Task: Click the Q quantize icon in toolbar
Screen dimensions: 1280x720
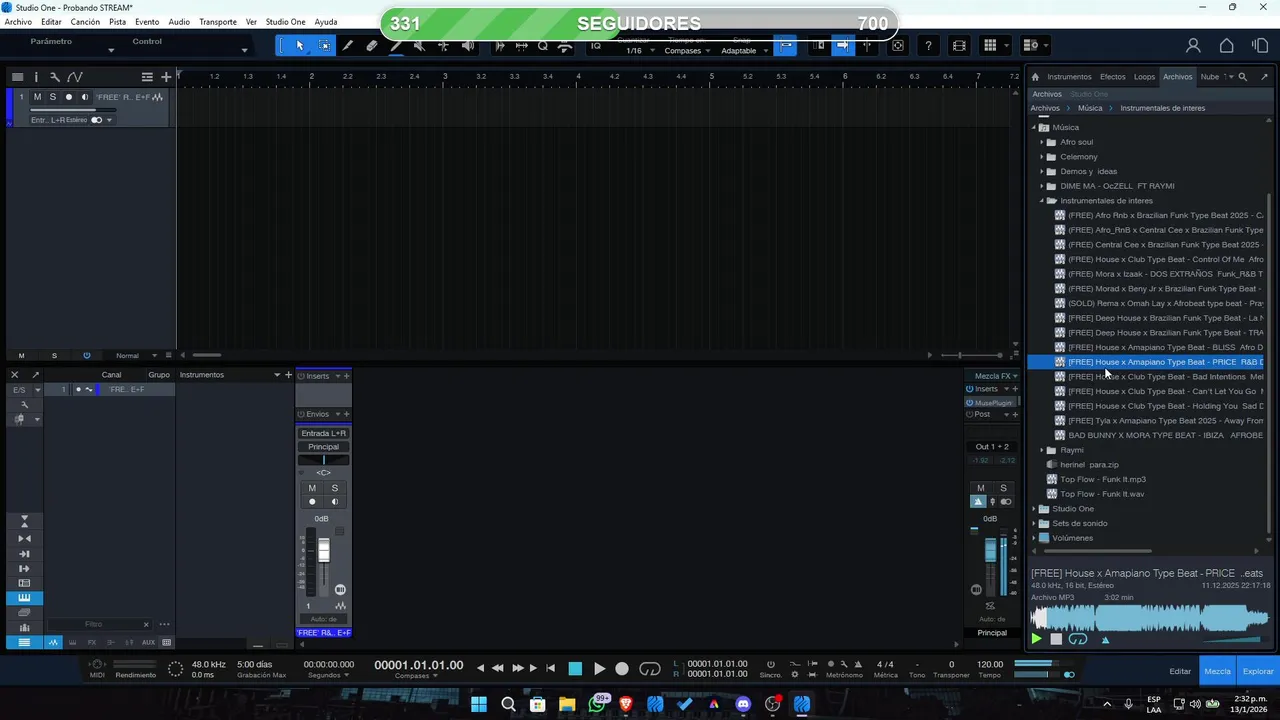Action: [543, 46]
